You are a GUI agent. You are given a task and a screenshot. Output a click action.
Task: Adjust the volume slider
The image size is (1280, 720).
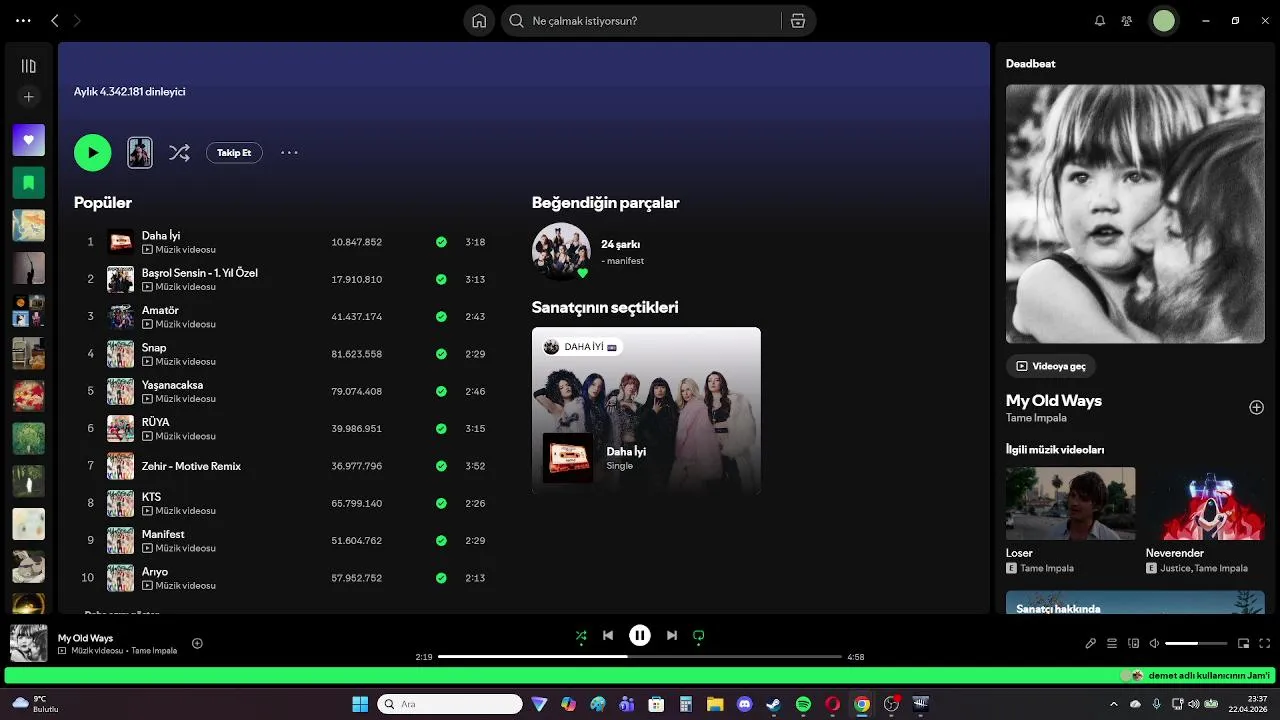pos(1196,643)
